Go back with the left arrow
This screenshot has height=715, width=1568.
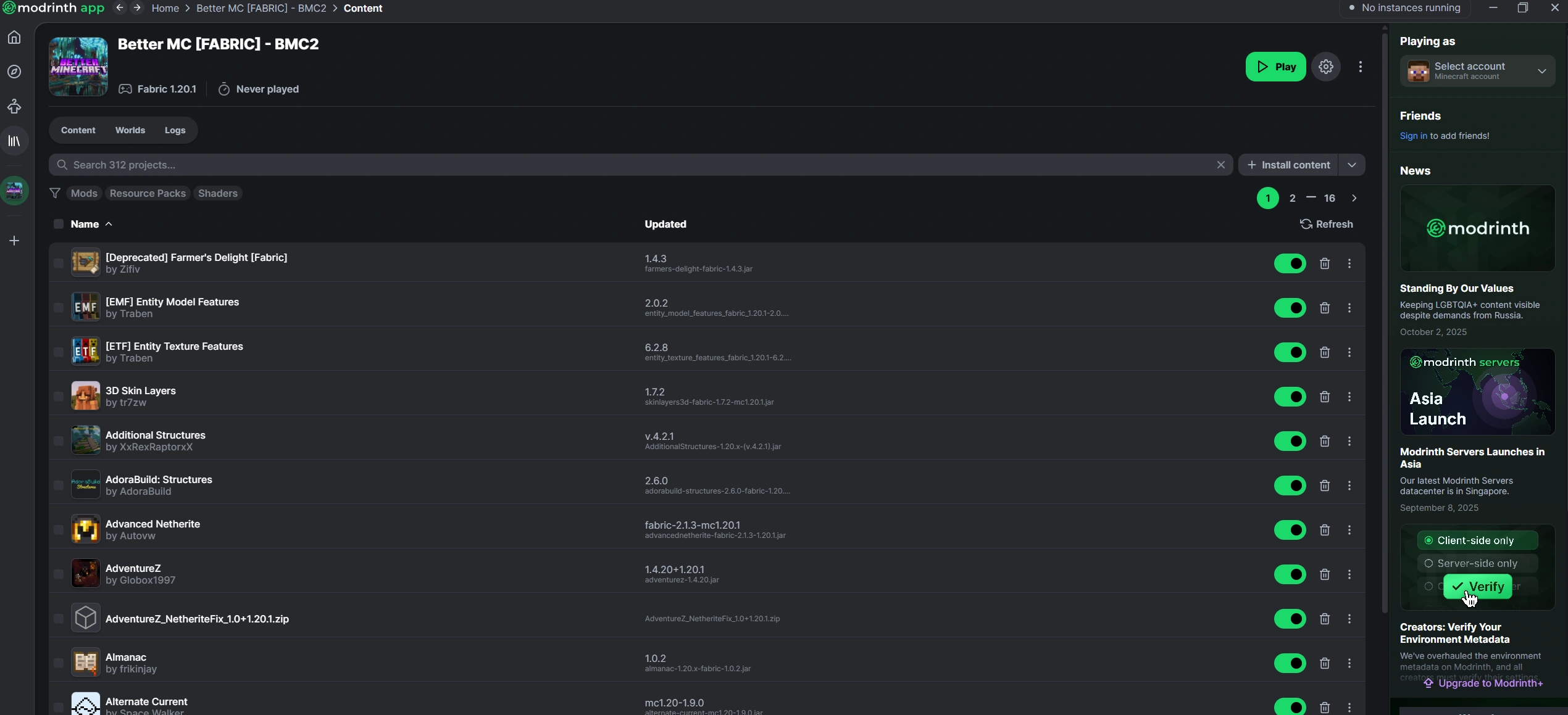120,8
